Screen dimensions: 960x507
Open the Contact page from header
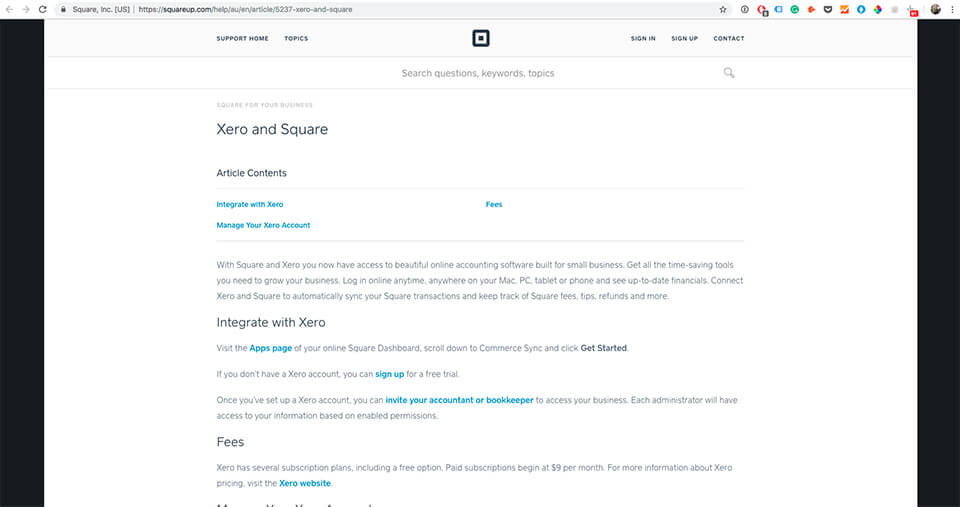tap(729, 39)
